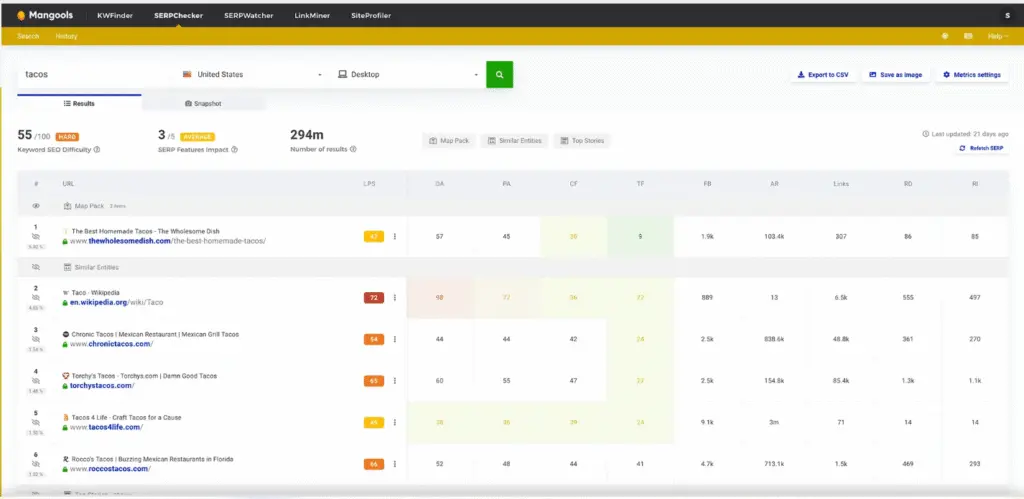Click the Links column header

point(841,184)
